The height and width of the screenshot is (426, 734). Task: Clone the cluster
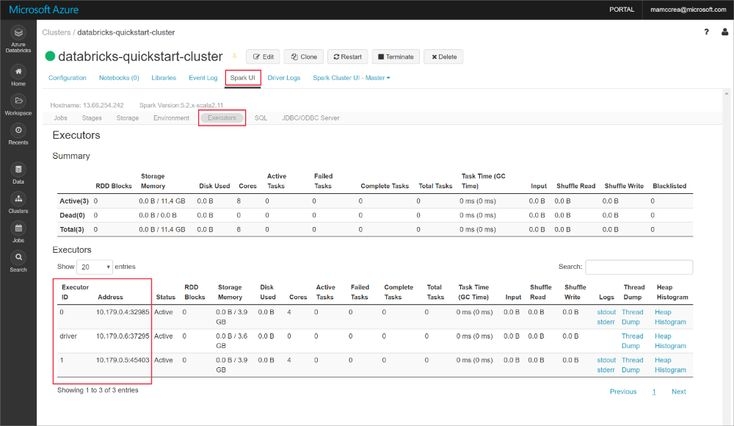tap(304, 57)
